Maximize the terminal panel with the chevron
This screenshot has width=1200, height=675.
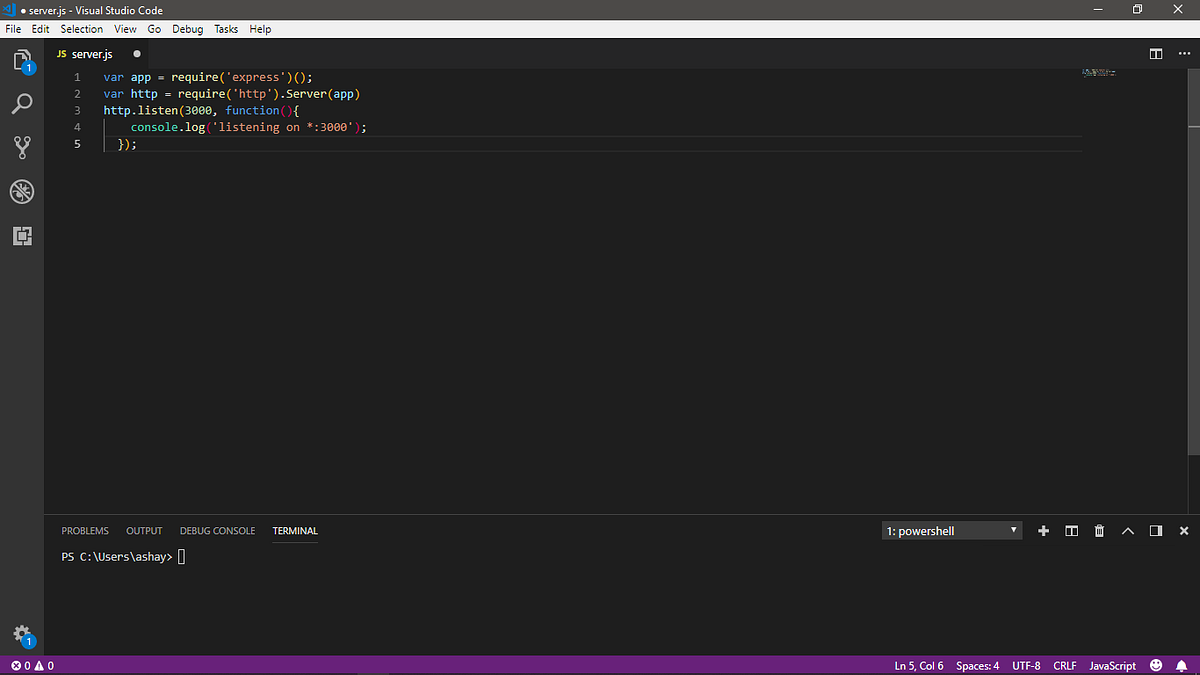1127,530
